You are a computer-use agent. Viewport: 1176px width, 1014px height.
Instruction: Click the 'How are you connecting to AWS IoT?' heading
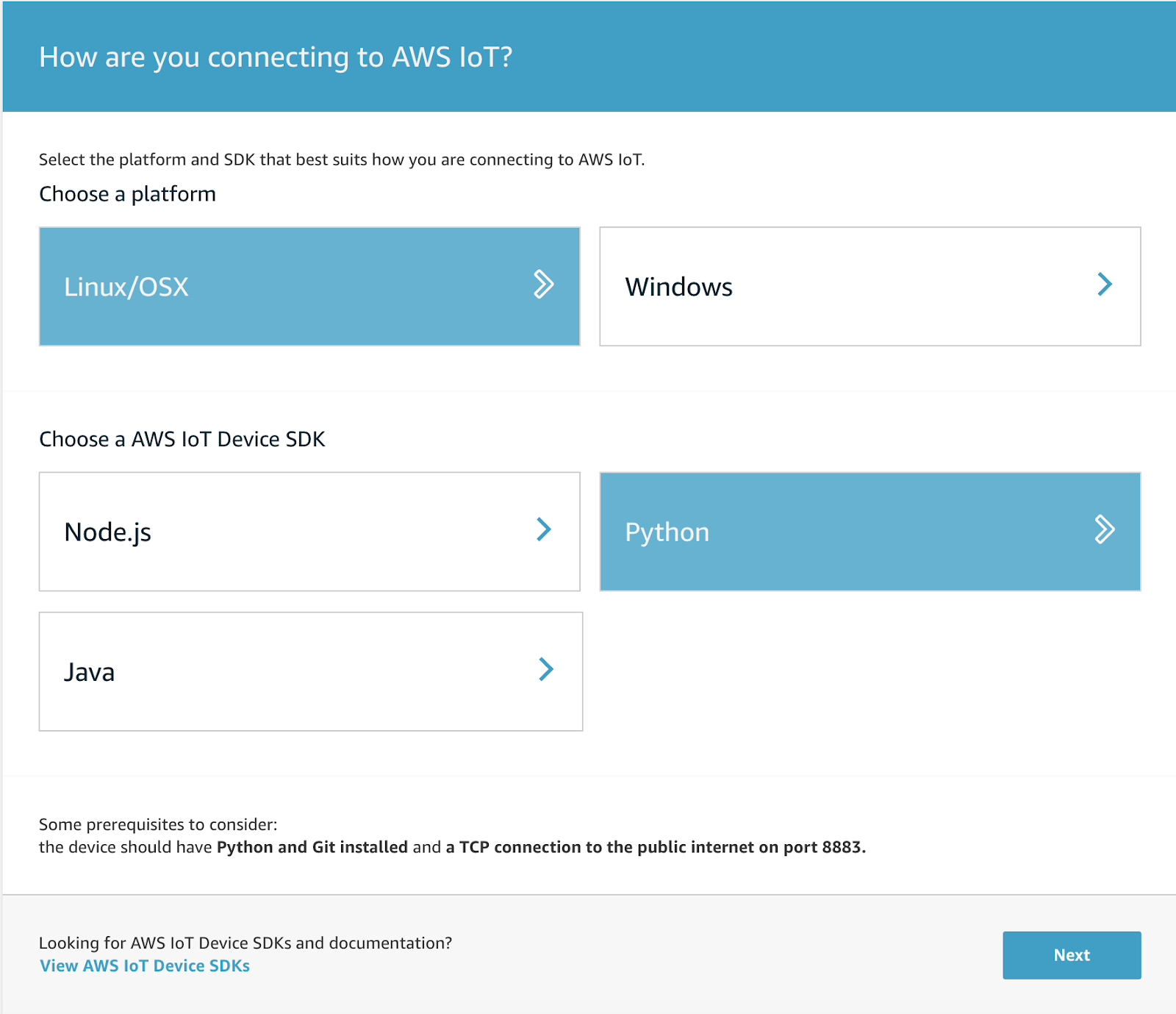(276, 57)
